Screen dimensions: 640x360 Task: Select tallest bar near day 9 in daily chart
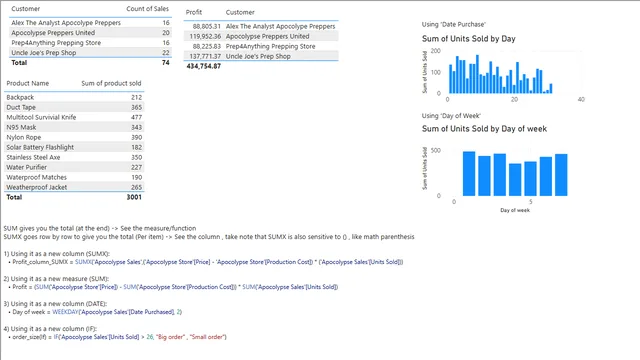click(x=477, y=74)
